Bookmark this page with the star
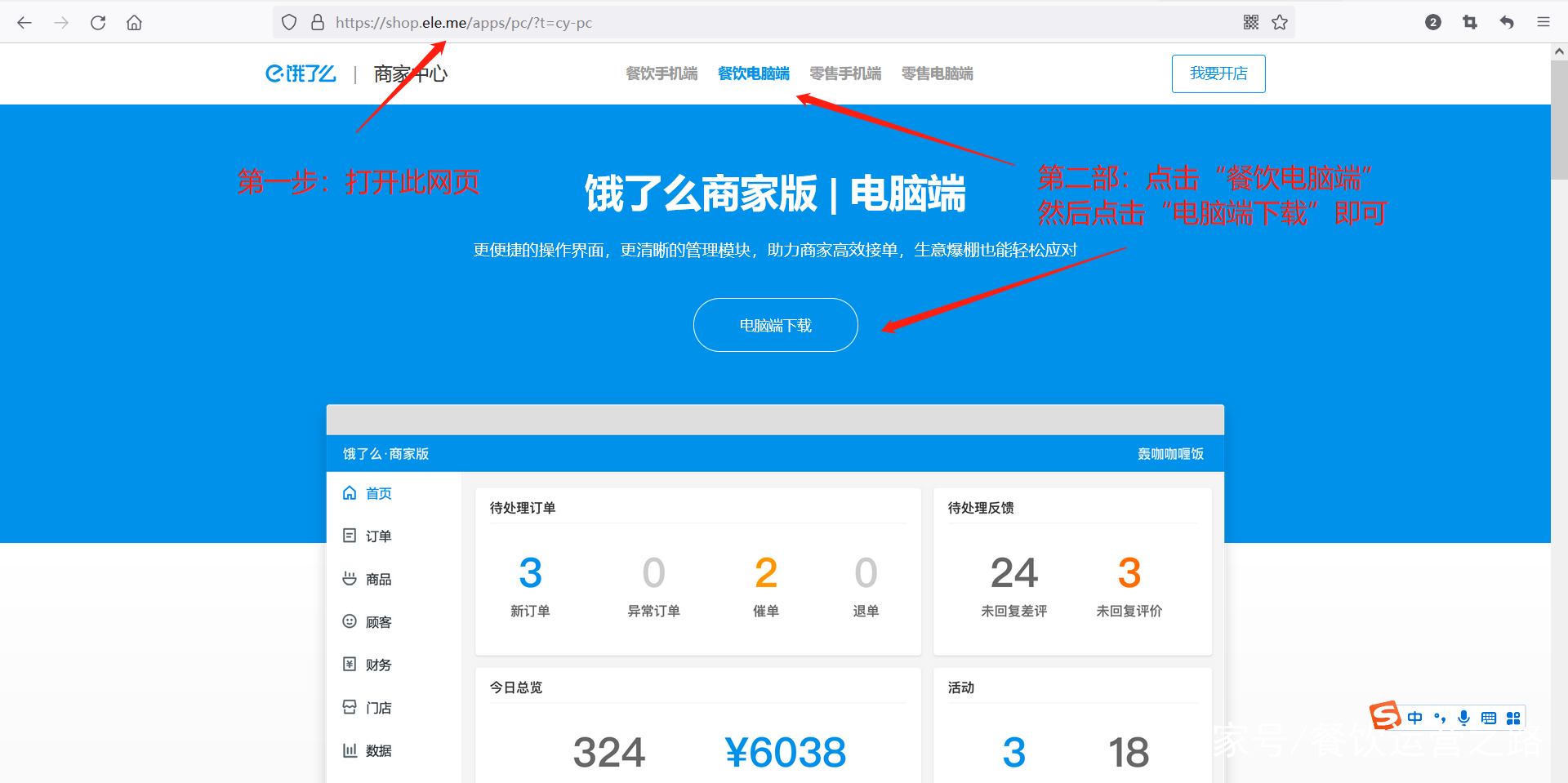The height and width of the screenshot is (783, 1568). (x=1280, y=22)
